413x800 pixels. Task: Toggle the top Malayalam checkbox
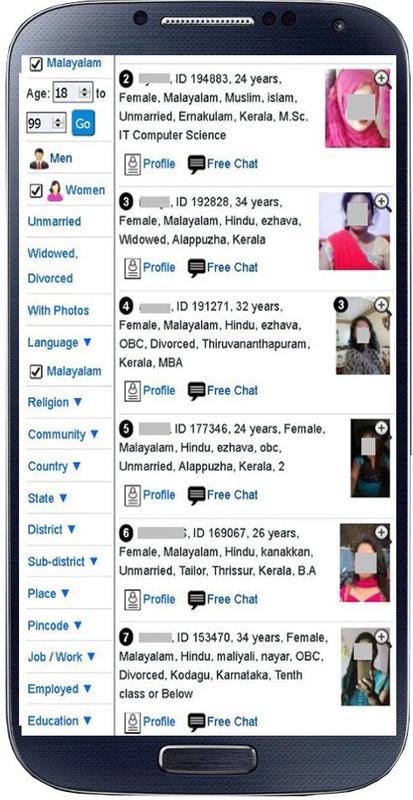pos(36,64)
